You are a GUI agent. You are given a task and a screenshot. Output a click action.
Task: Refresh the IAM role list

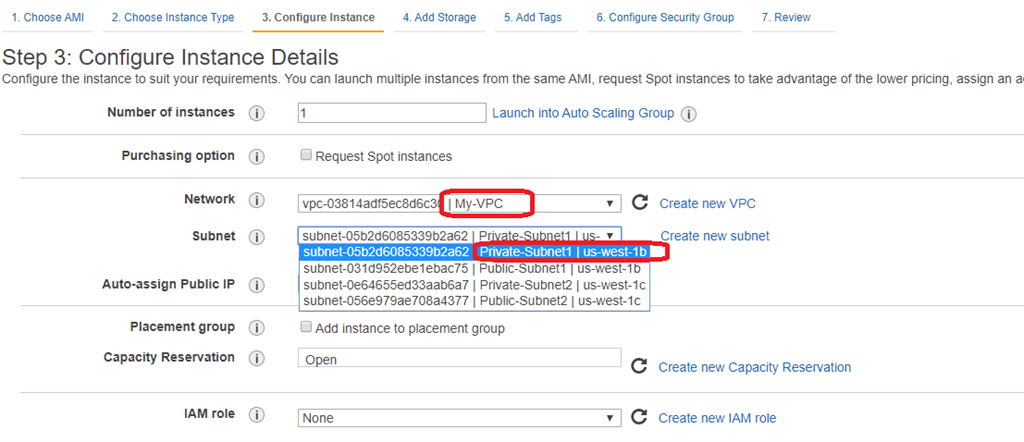pyautogui.click(x=640, y=417)
